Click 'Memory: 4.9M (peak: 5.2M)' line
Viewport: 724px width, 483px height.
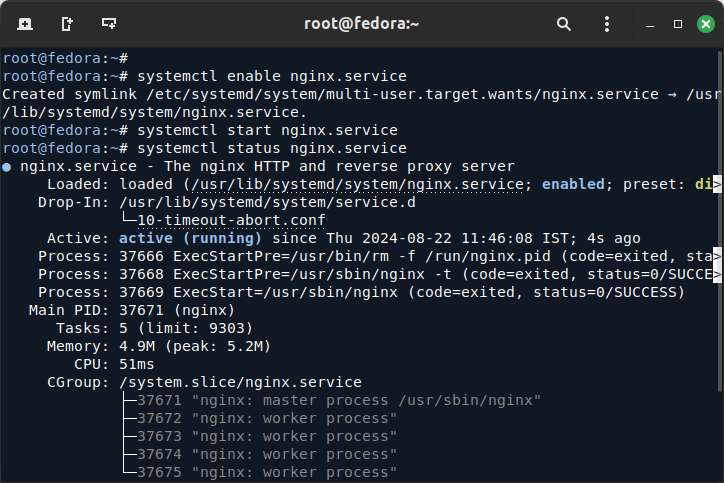158,346
